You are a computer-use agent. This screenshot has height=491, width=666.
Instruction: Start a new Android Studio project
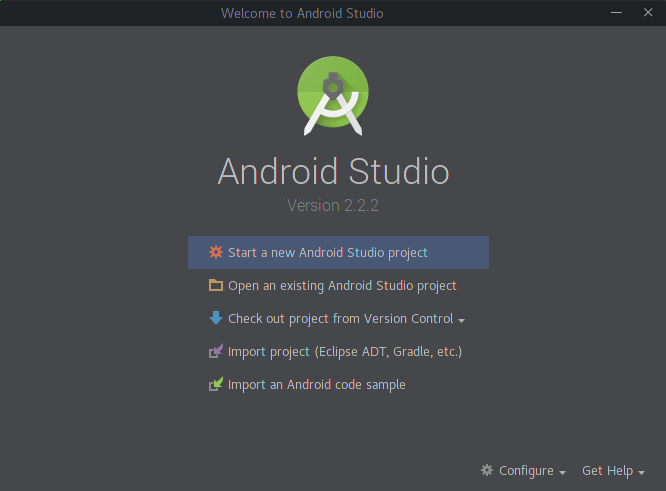coord(338,252)
